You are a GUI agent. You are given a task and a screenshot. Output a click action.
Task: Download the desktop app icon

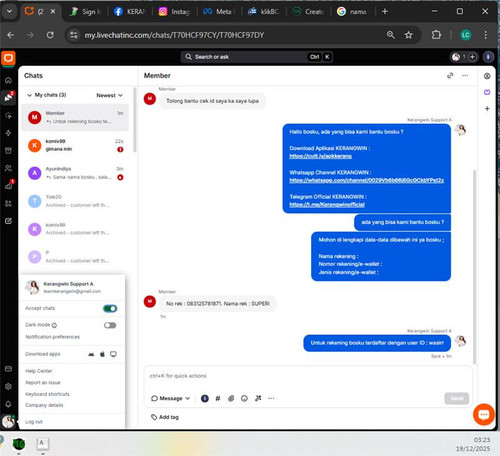[113, 354]
